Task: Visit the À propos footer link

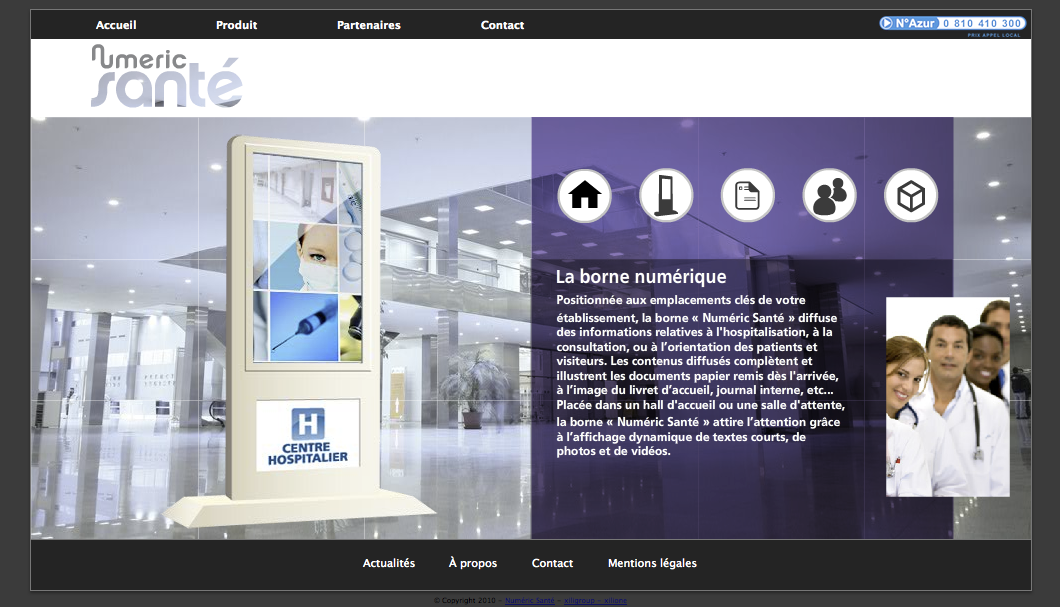Action: pyautogui.click(x=473, y=563)
